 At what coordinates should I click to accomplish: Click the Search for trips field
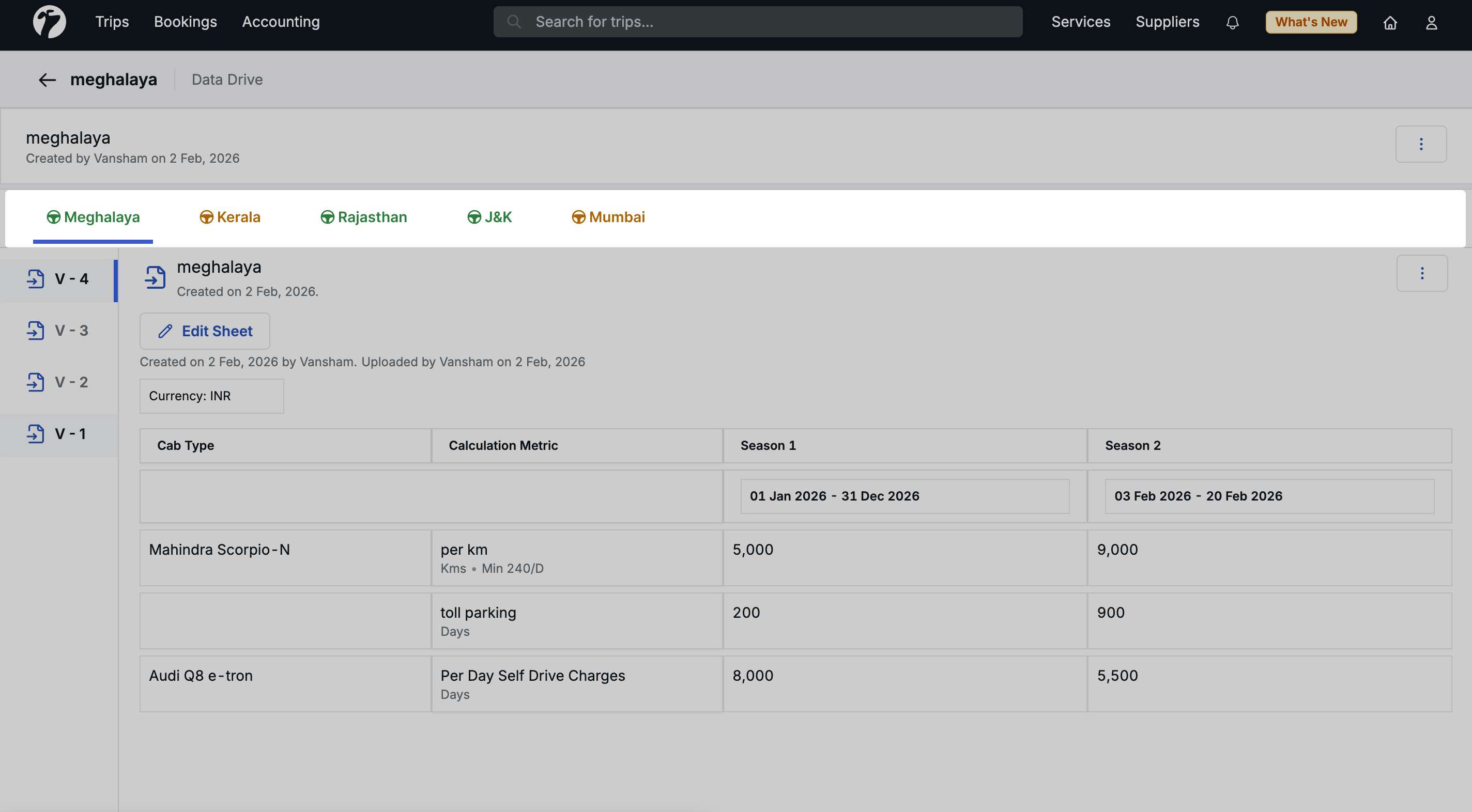click(758, 22)
